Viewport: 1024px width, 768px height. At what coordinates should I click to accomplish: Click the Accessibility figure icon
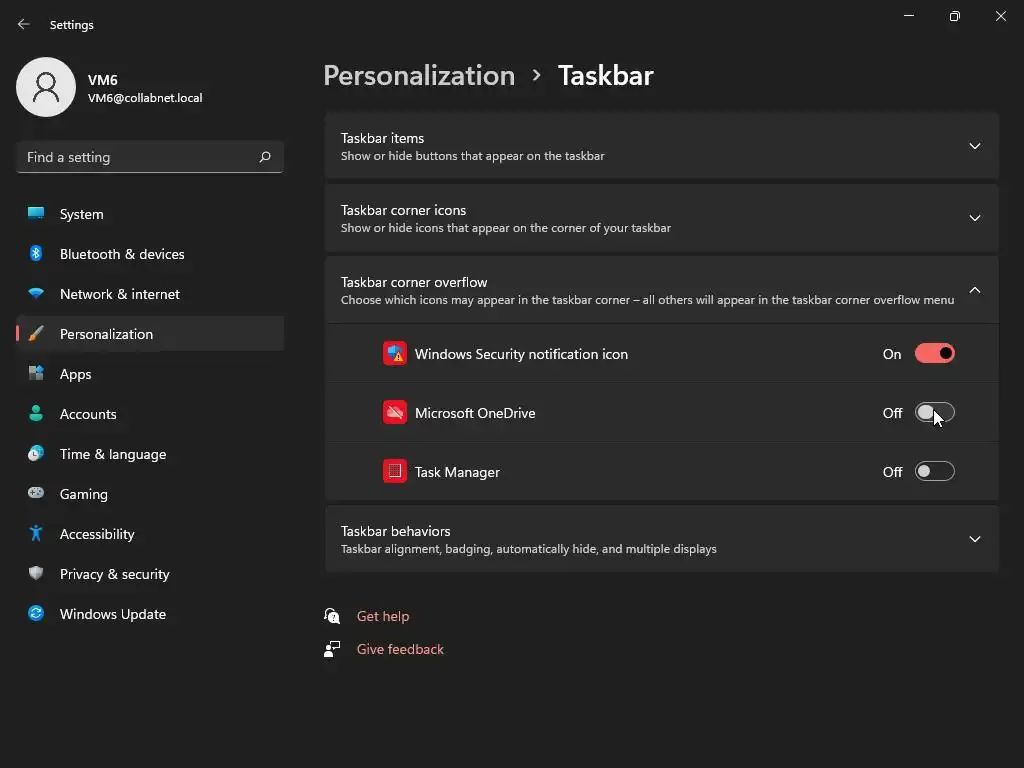pyautogui.click(x=36, y=534)
